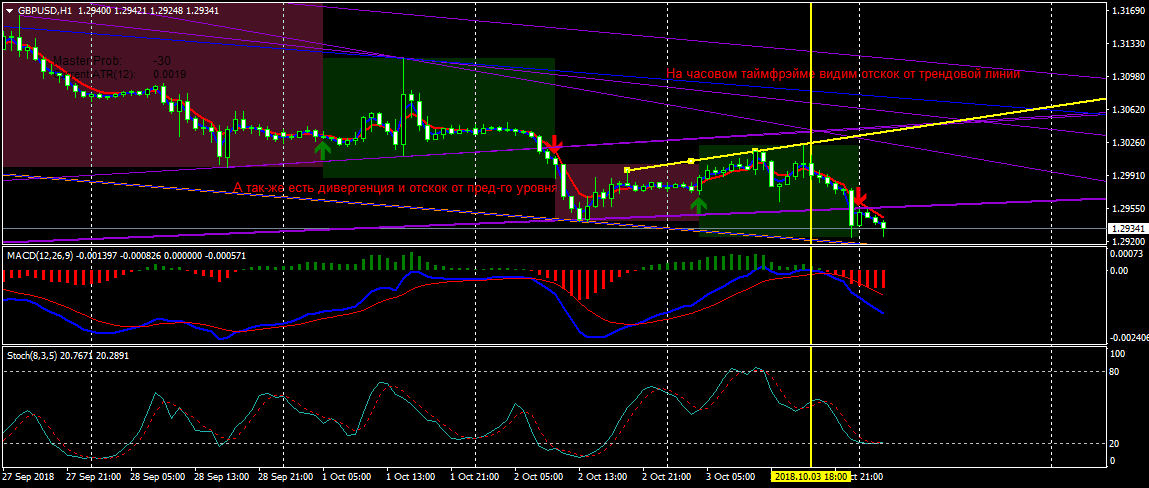Click the green up arrow near 1 Oct 05:00
1149x488 pixels.
point(322,149)
